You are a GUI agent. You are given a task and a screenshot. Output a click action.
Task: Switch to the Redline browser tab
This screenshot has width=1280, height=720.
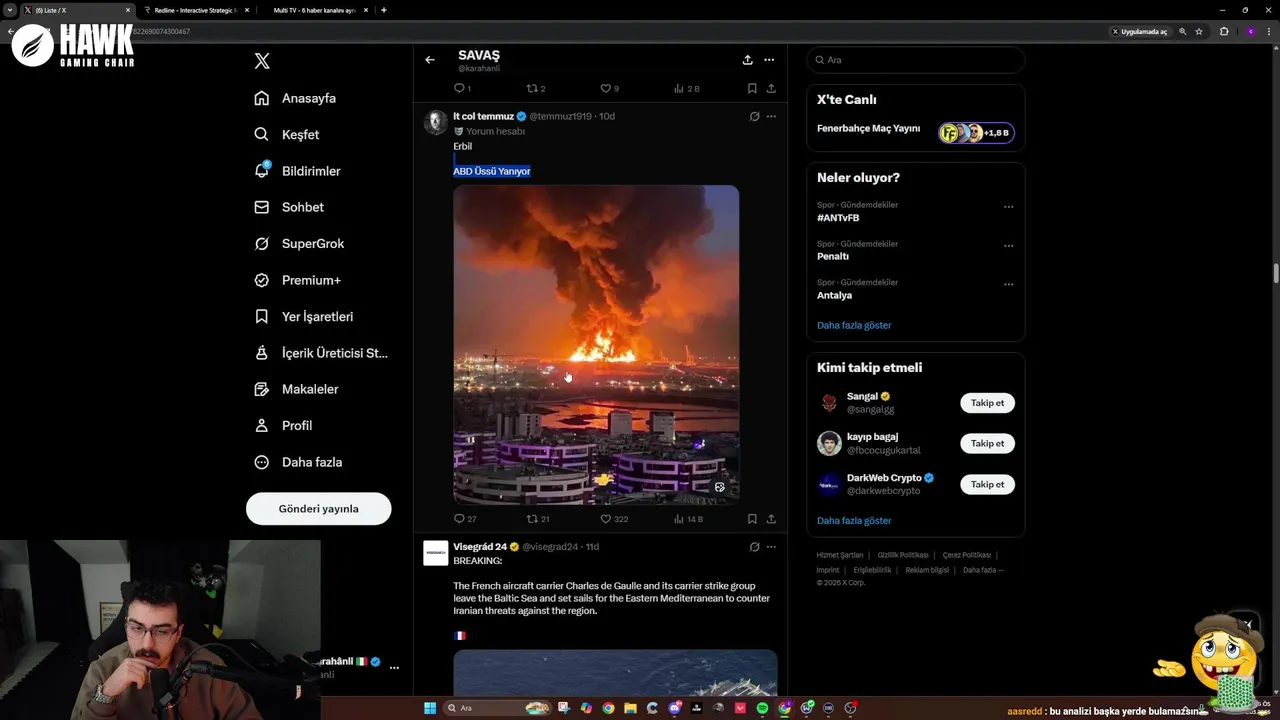(x=196, y=10)
